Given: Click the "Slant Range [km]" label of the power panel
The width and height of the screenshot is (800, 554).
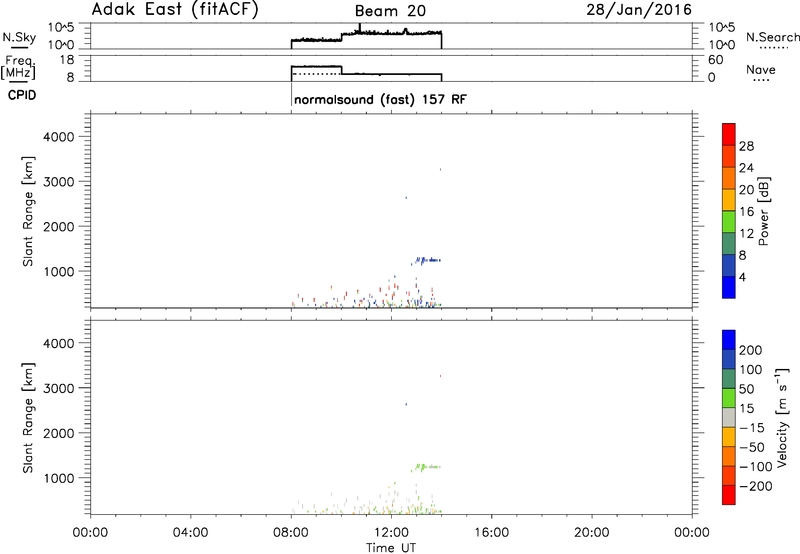Looking at the screenshot, I should pos(28,211).
